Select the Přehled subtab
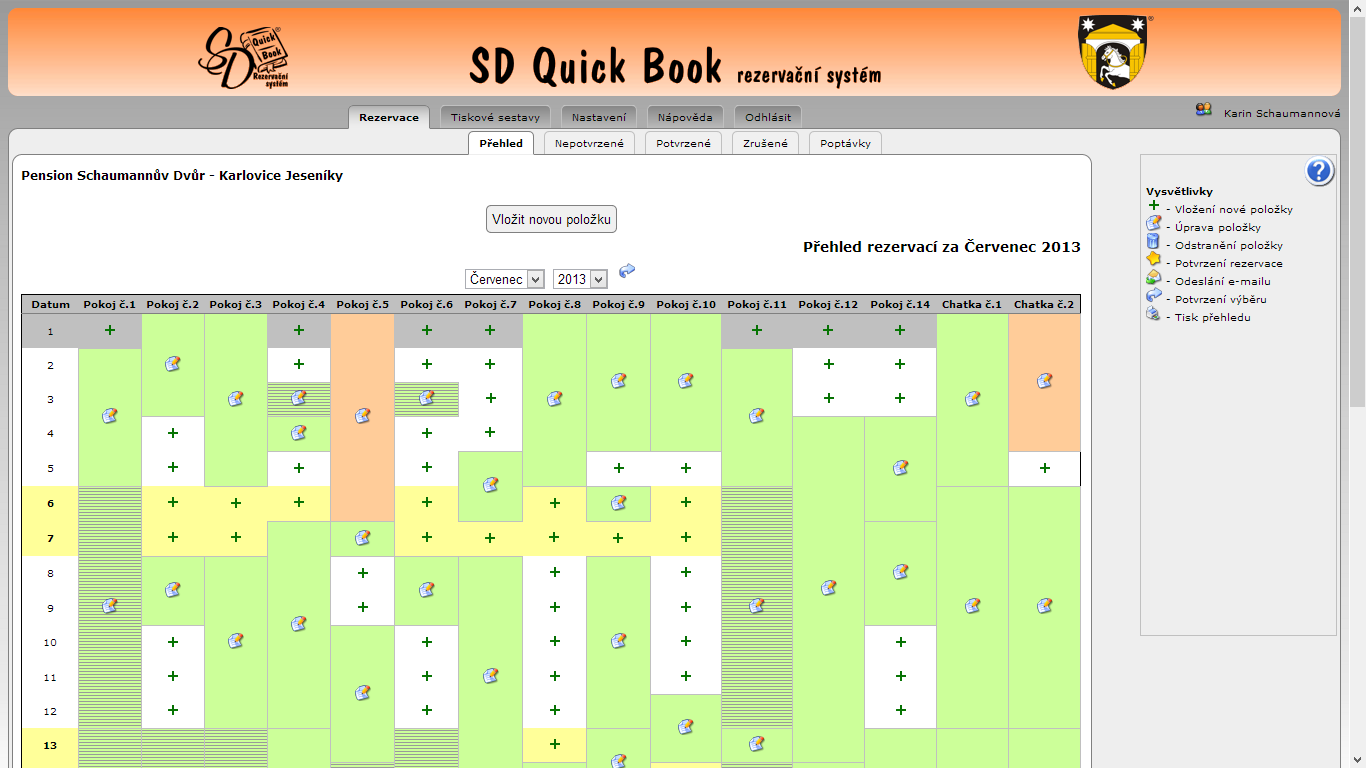Screen dimensions: 1366x768 501,143
